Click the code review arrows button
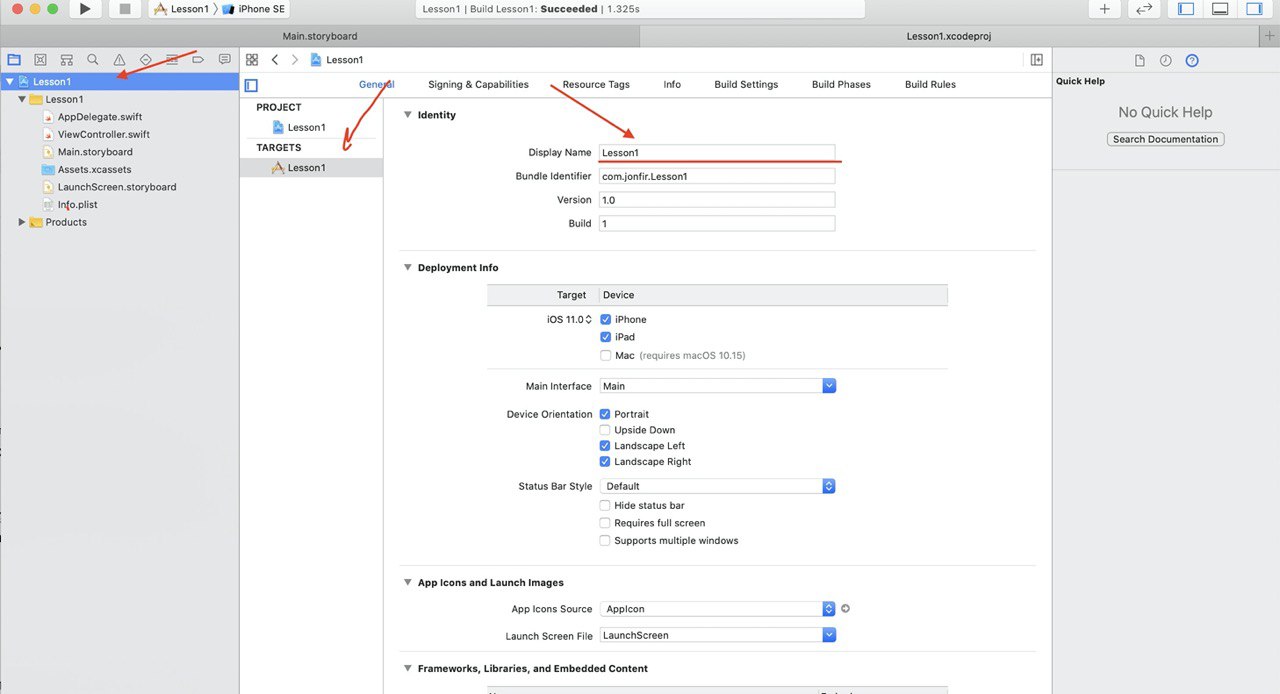 click(1144, 9)
